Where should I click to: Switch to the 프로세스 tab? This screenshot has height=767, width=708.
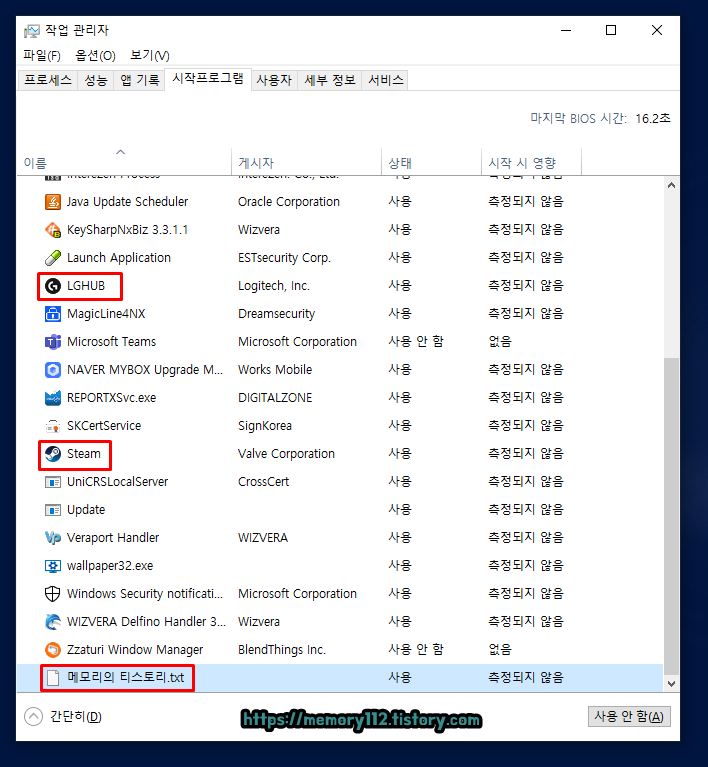(48, 80)
